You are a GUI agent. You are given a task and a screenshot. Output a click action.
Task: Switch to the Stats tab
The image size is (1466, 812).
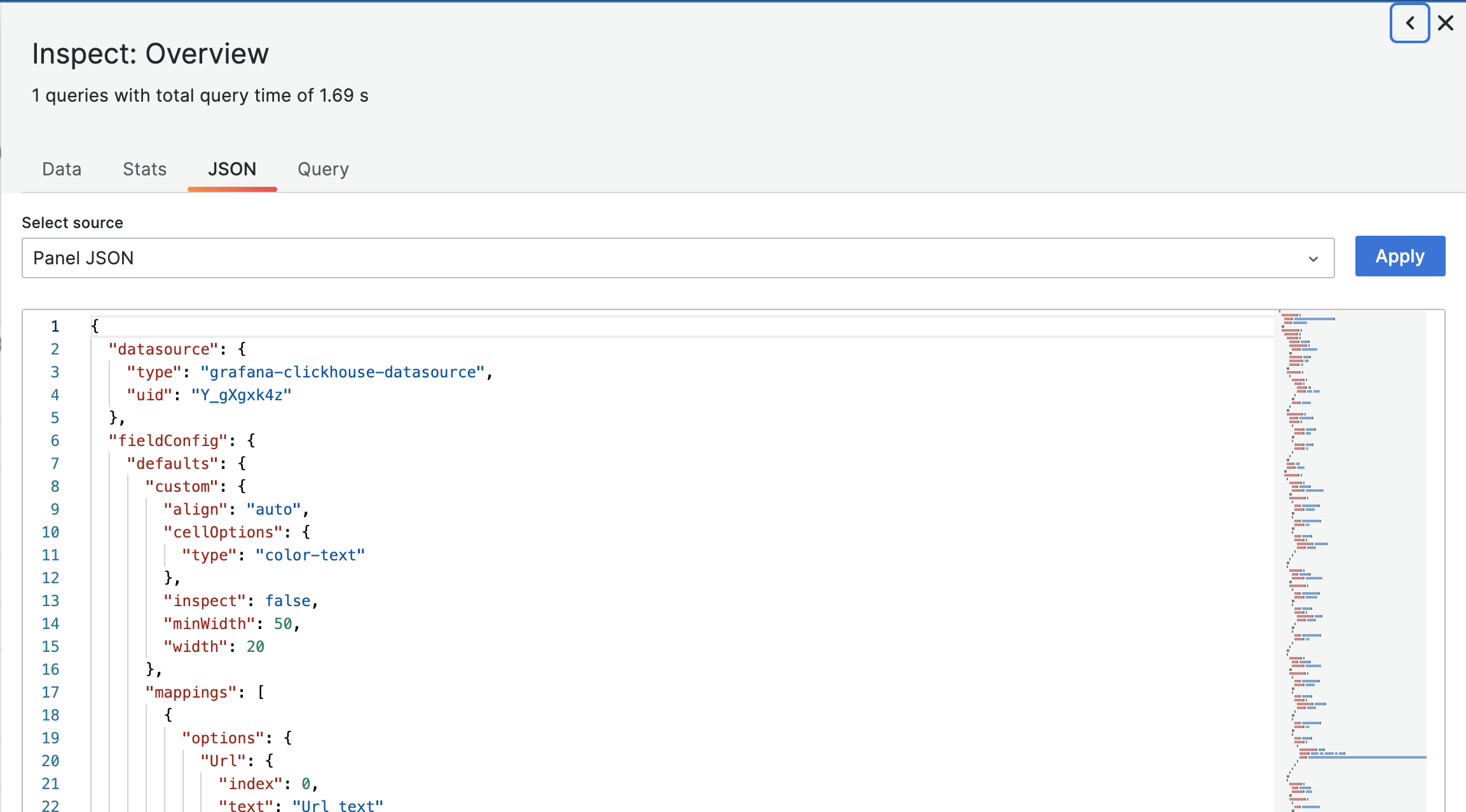pos(144,169)
